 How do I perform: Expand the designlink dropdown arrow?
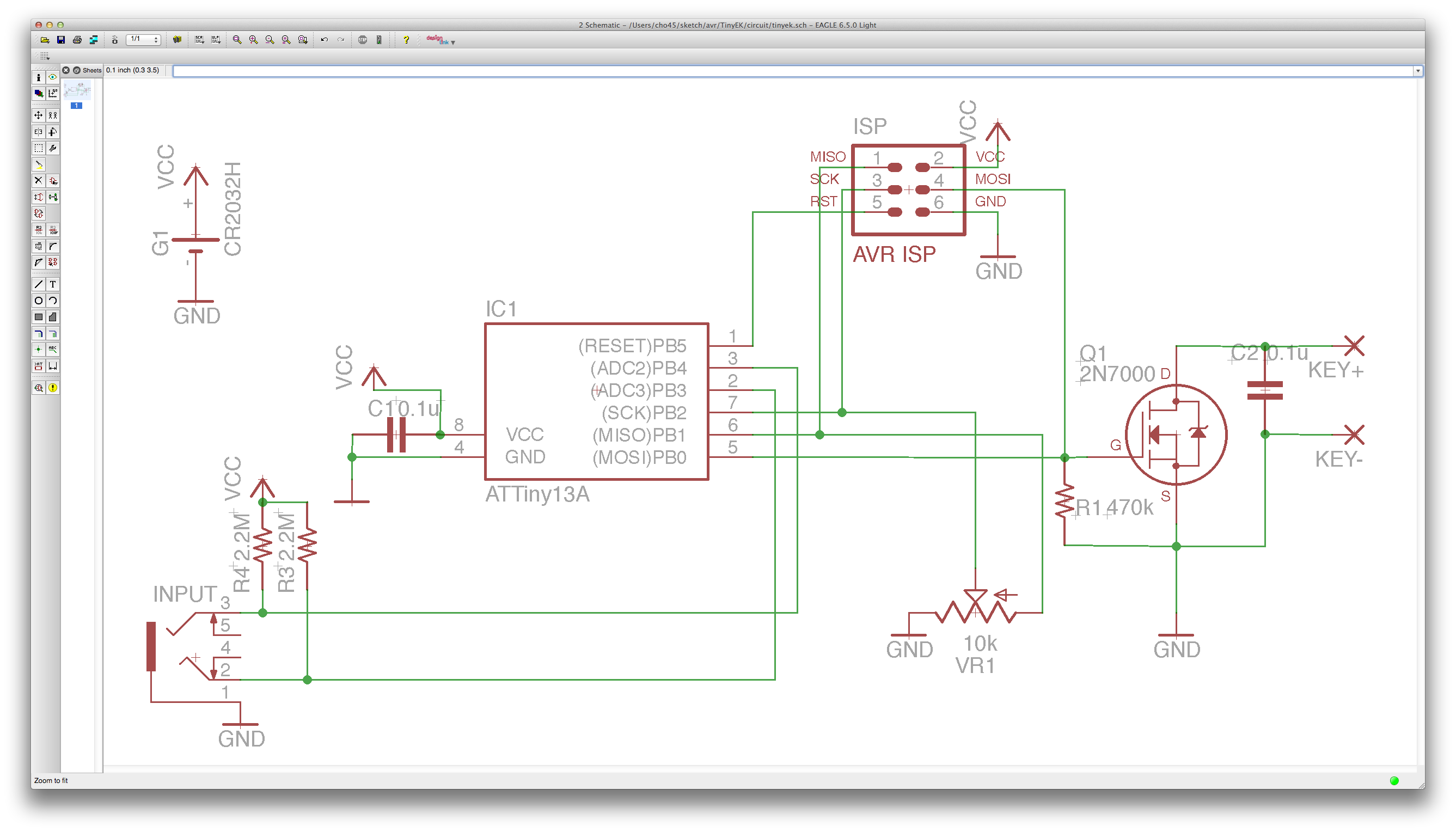[452, 43]
